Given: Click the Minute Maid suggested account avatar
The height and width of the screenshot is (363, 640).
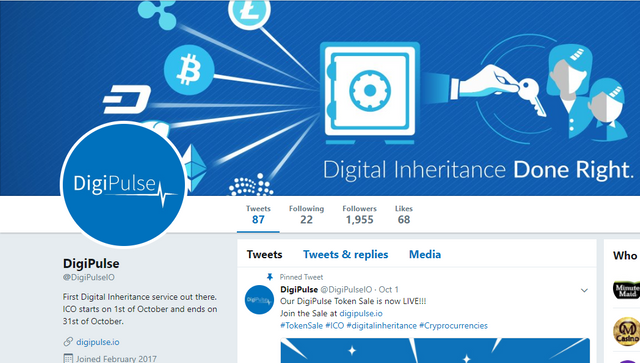Looking at the screenshot, I should point(627,290).
